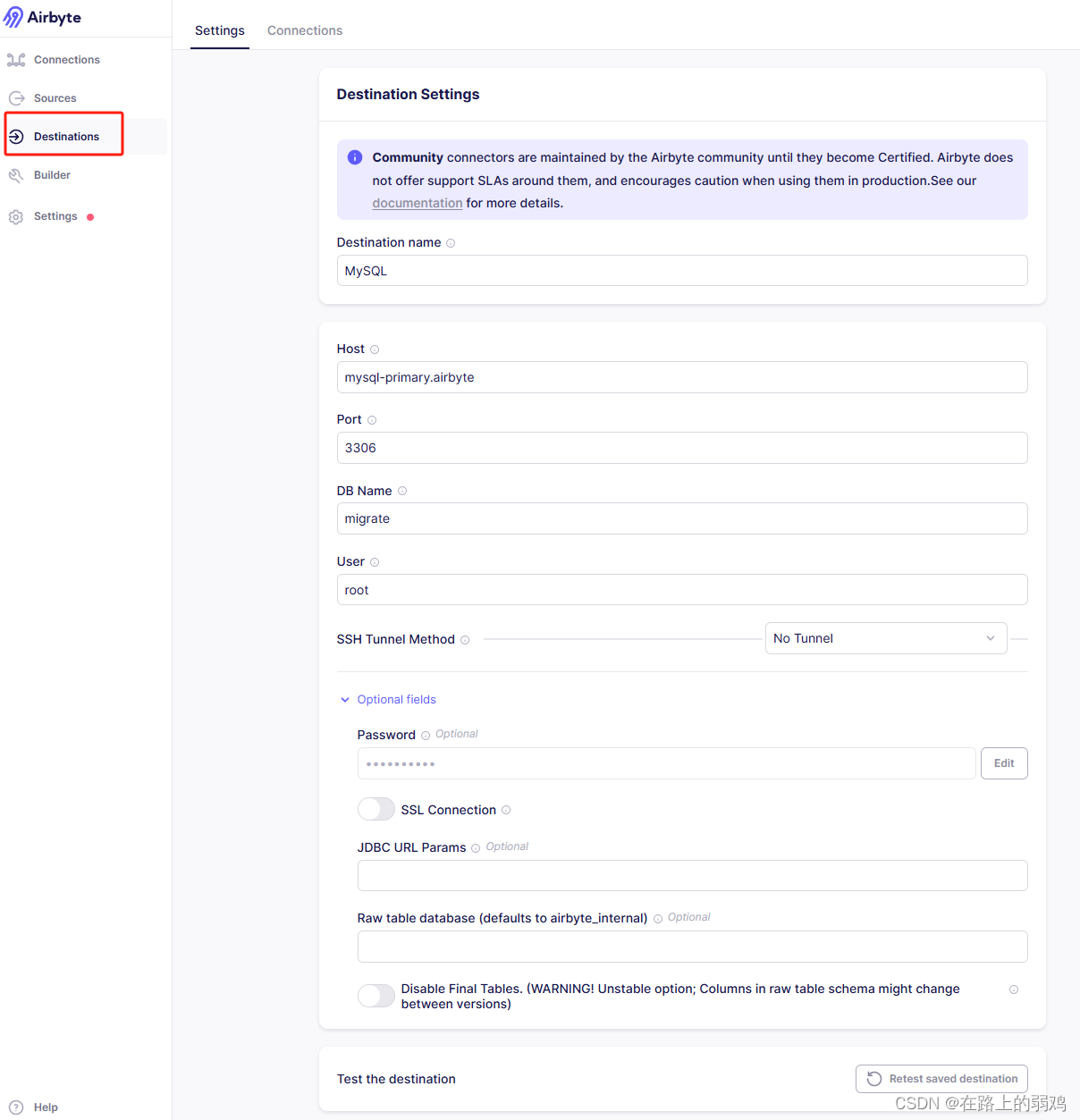Click info icon next to User
The image size is (1080, 1120).
tap(375, 562)
